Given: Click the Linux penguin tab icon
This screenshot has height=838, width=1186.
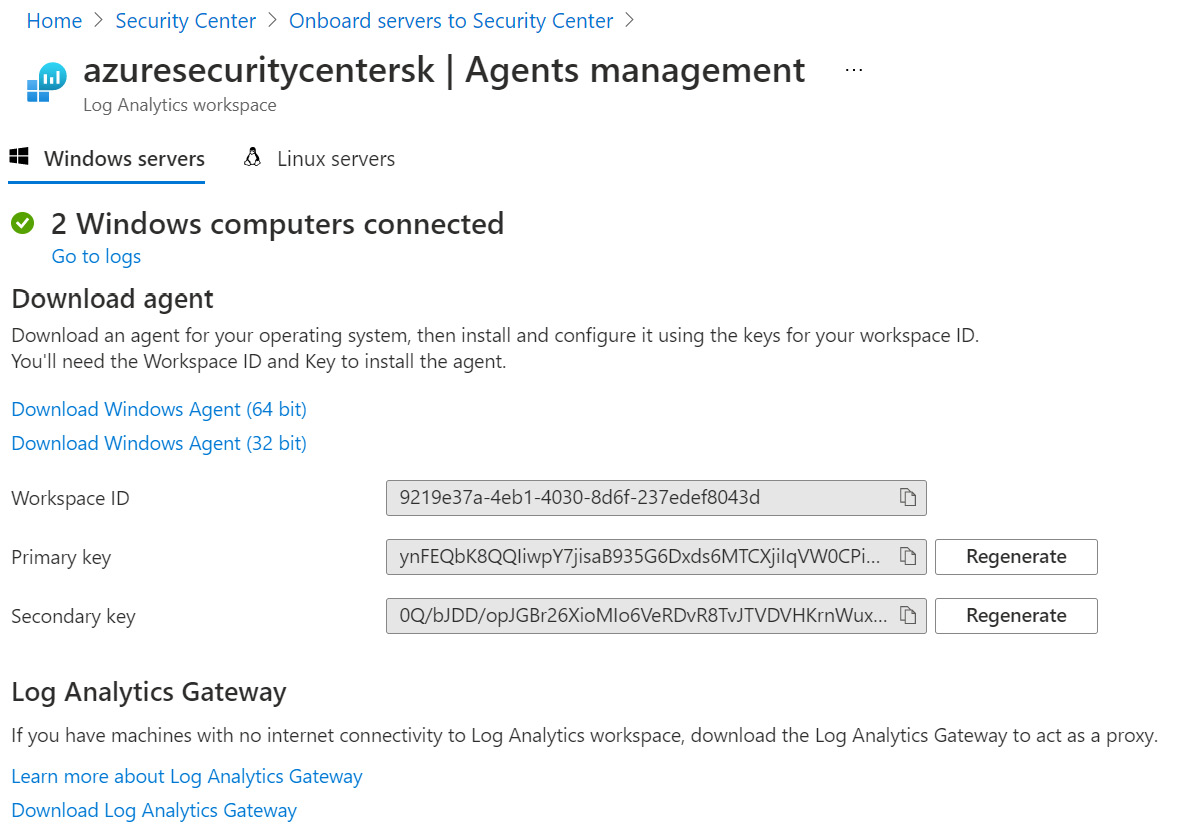Looking at the screenshot, I should 252,157.
